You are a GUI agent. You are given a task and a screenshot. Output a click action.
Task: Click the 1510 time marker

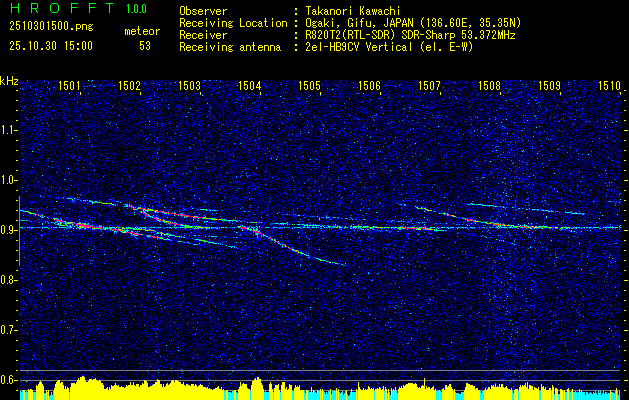tap(610, 85)
